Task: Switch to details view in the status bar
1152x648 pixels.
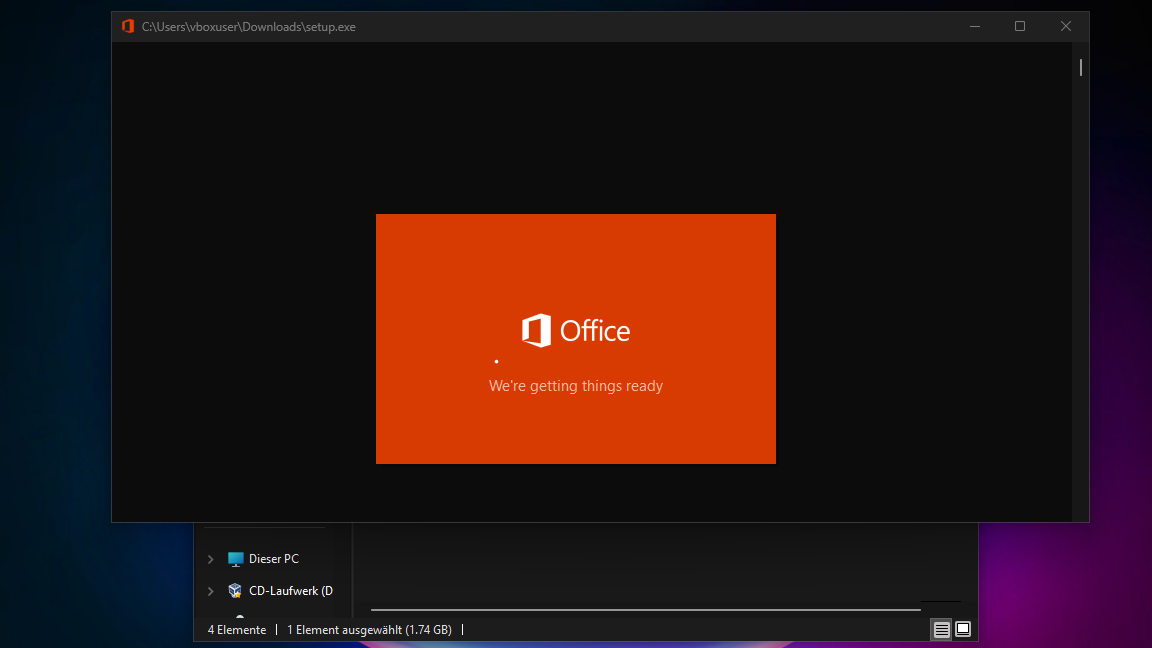Action: [941, 630]
